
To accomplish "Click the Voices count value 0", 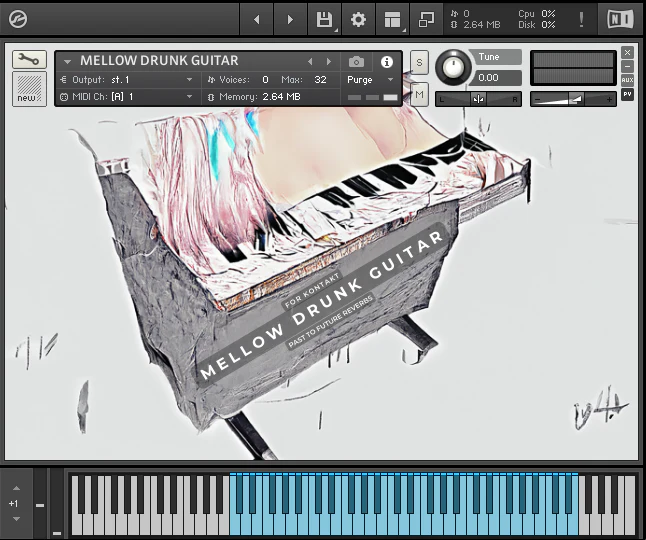I will pos(265,79).
